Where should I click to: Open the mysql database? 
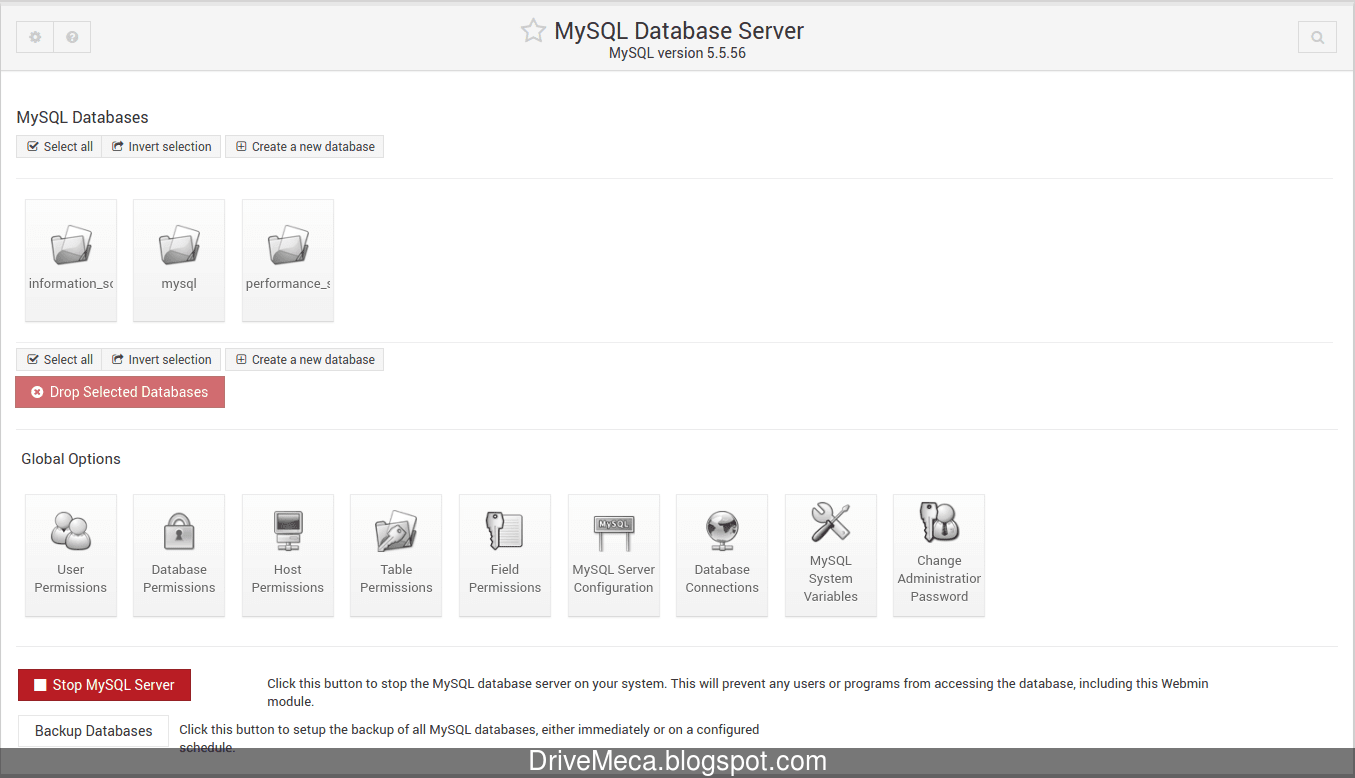[x=178, y=255]
